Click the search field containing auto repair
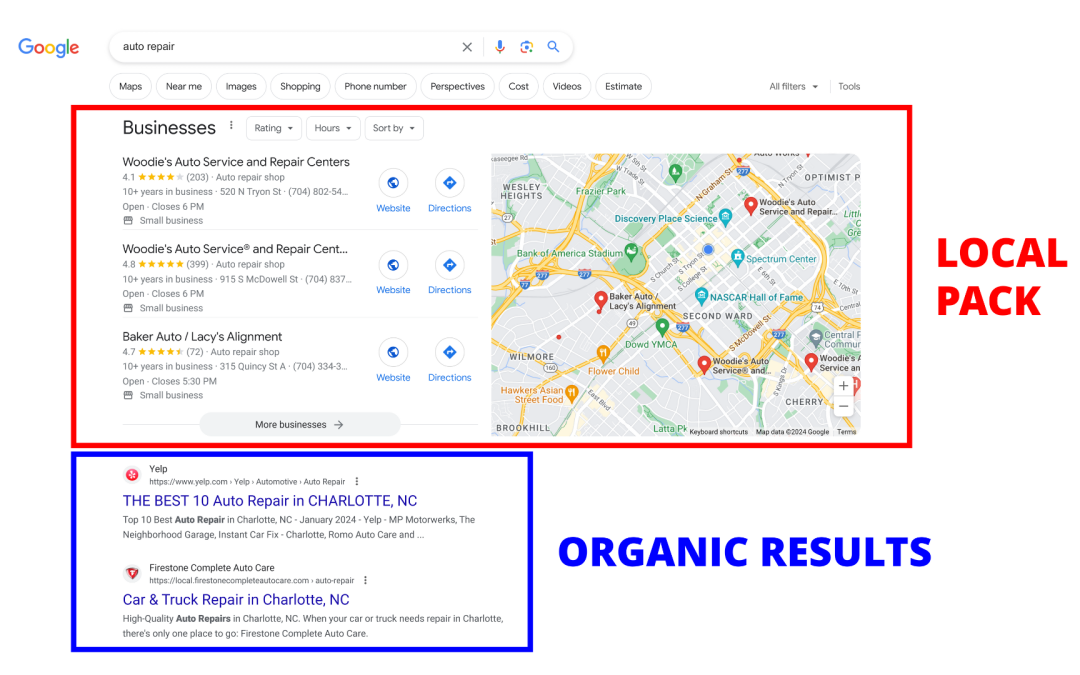The image size is (1080, 675). click(286, 47)
